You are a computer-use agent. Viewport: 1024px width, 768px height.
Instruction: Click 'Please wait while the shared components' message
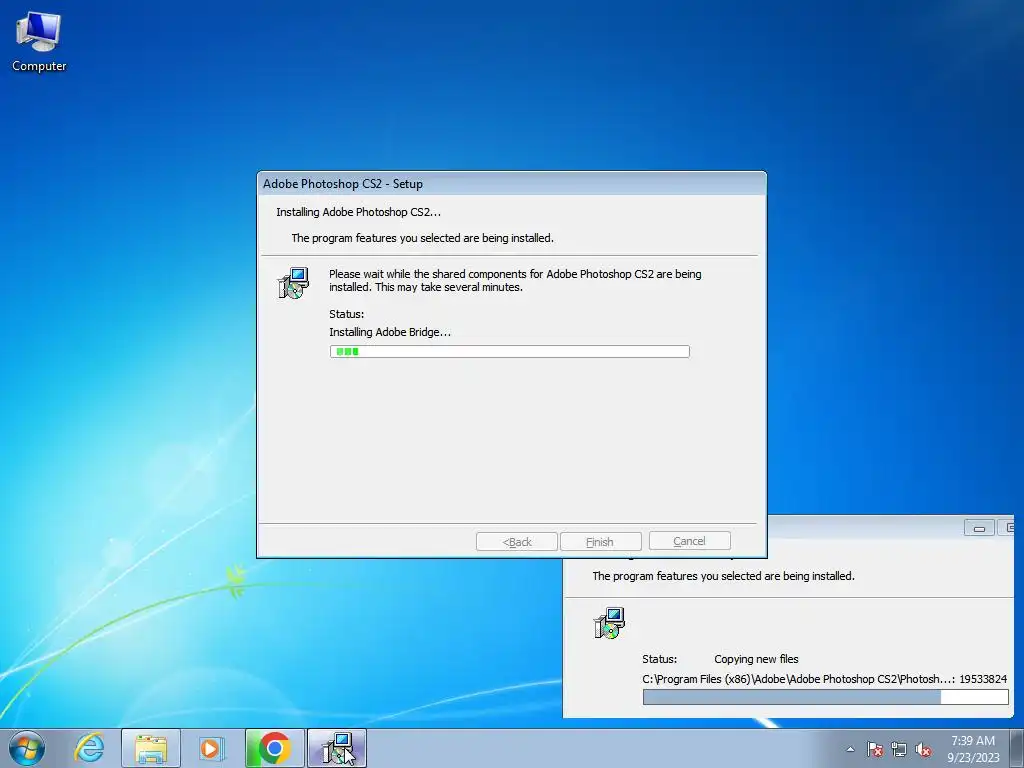point(515,280)
